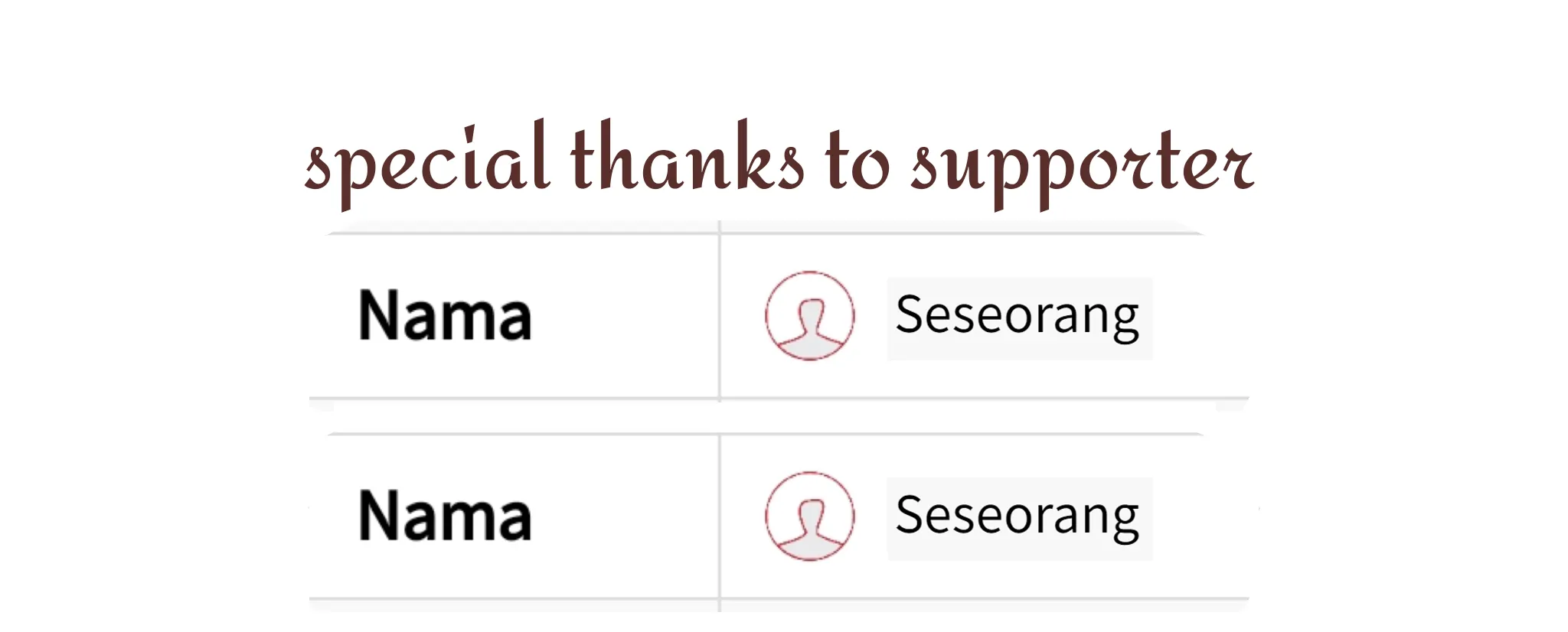Click empty space right of the top Seseorang tag
This screenshot has width=1568, height=632.
click(x=1202, y=317)
